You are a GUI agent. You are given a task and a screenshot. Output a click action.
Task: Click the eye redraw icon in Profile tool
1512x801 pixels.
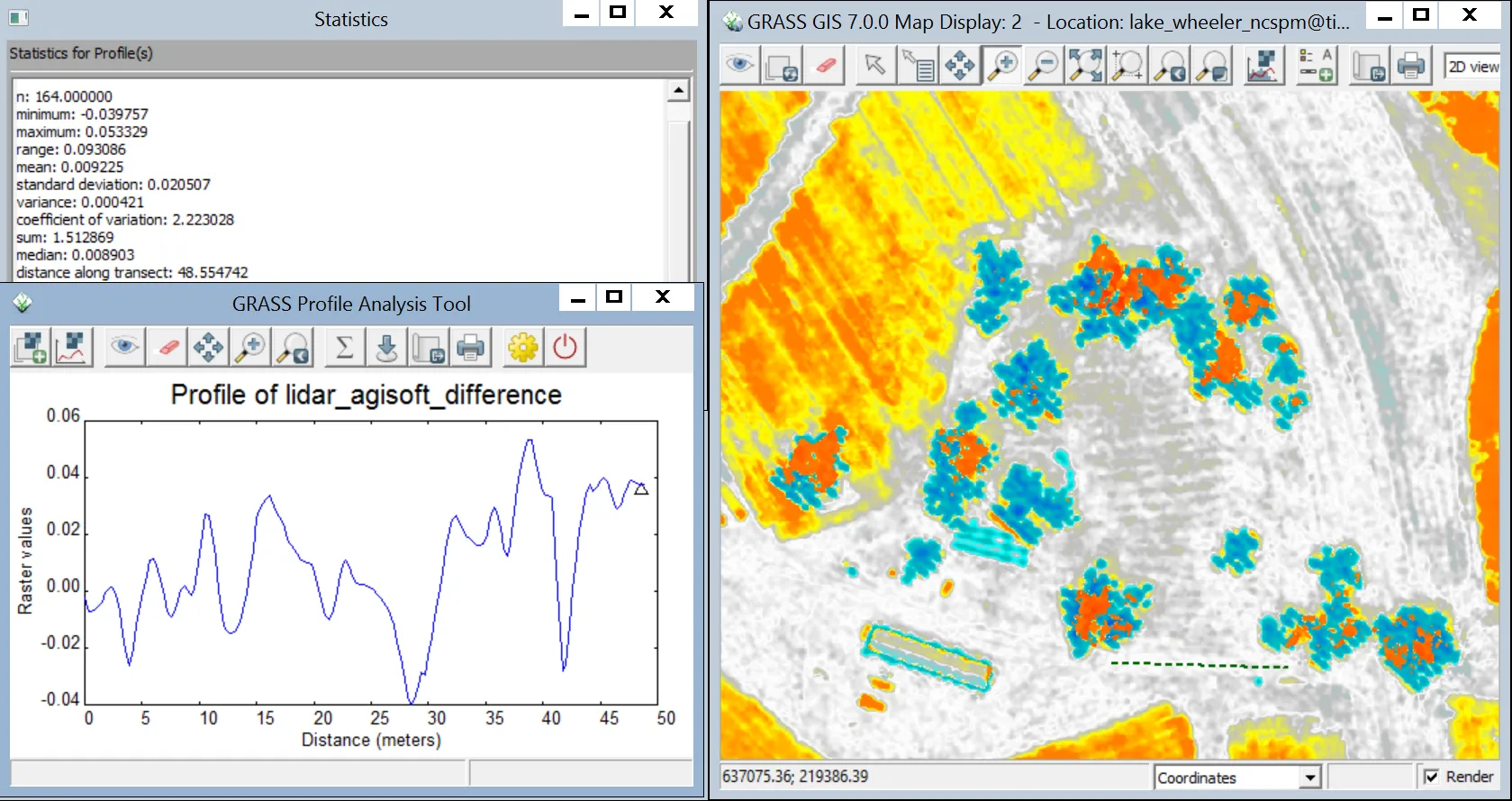coord(124,348)
